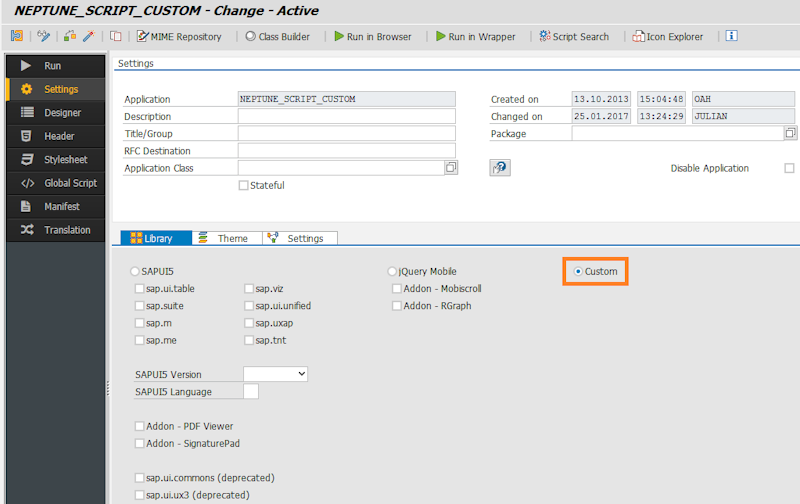Select the Custom radio button
This screenshot has width=800, height=504.
tap(578, 271)
